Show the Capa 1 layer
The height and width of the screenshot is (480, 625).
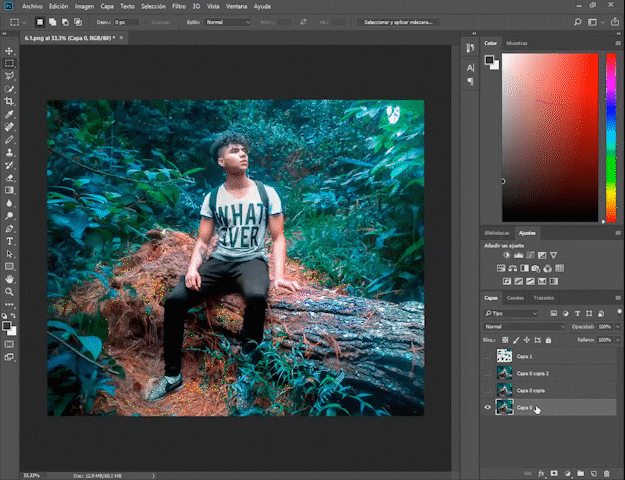[488, 356]
